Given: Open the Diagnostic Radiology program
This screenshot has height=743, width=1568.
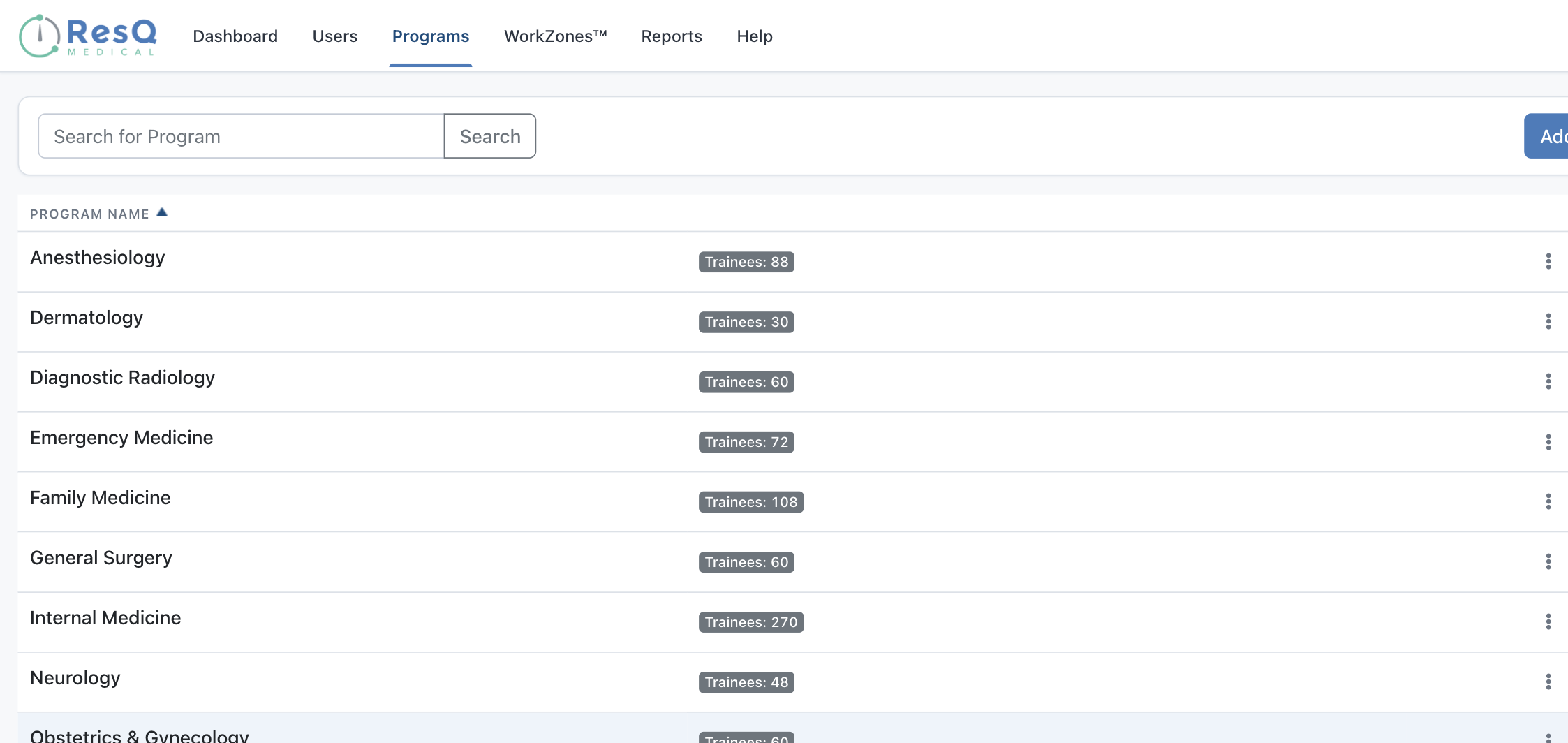Looking at the screenshot, I should (x=122, y=378).
